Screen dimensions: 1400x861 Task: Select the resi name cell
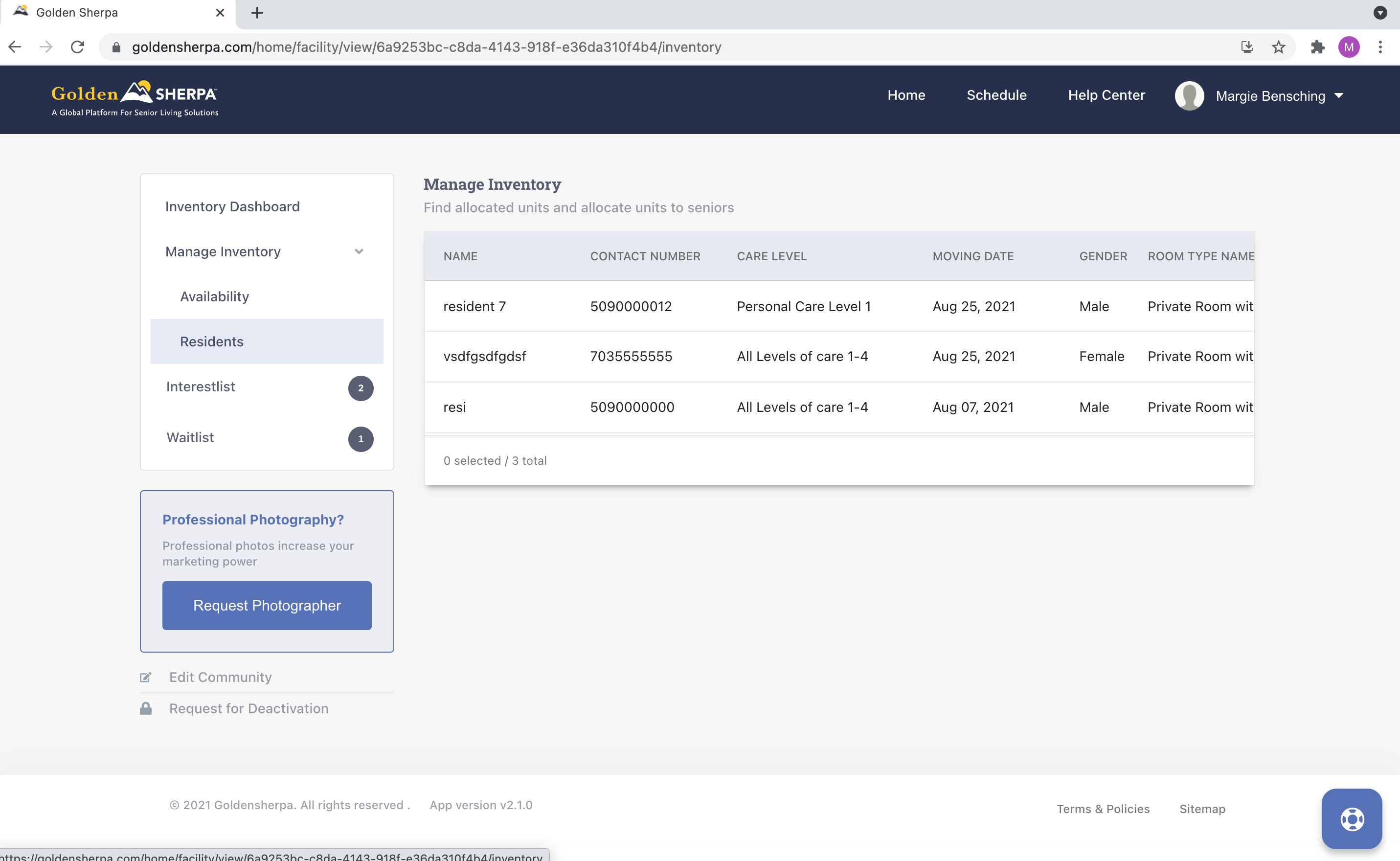click(x=454, y=407)
